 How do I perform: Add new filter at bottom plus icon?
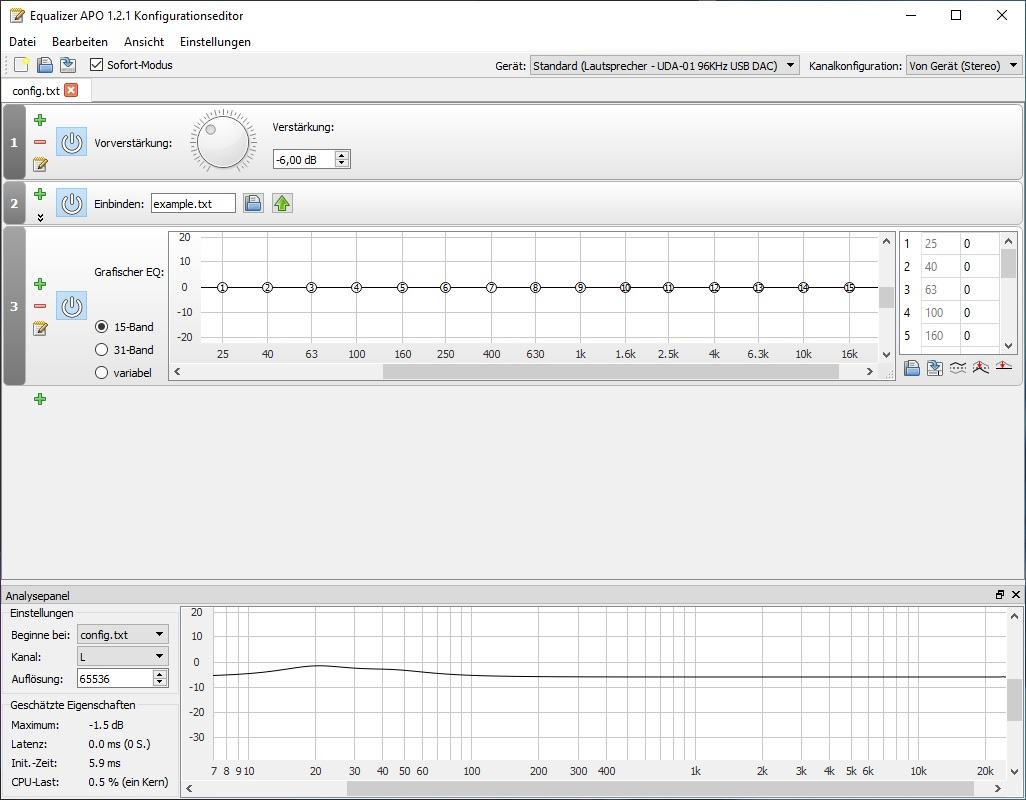tap(40, 399)
